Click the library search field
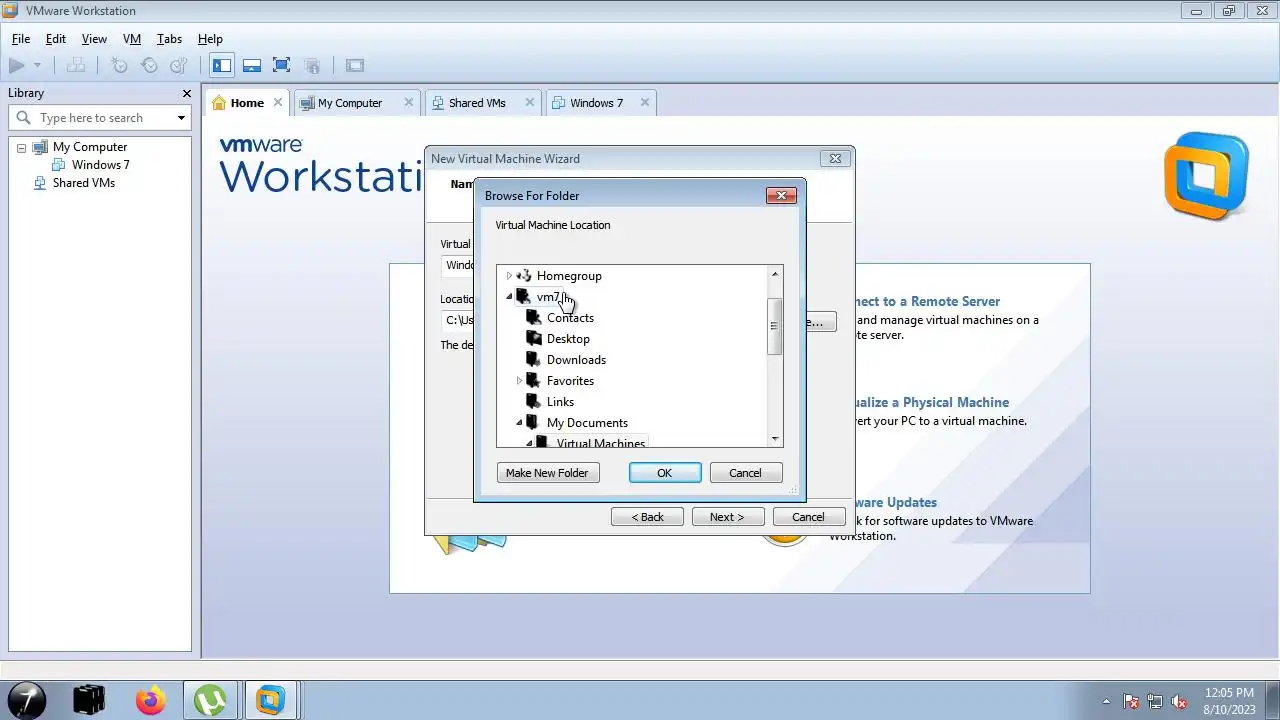1280x720 pixels. pos(100,118)
